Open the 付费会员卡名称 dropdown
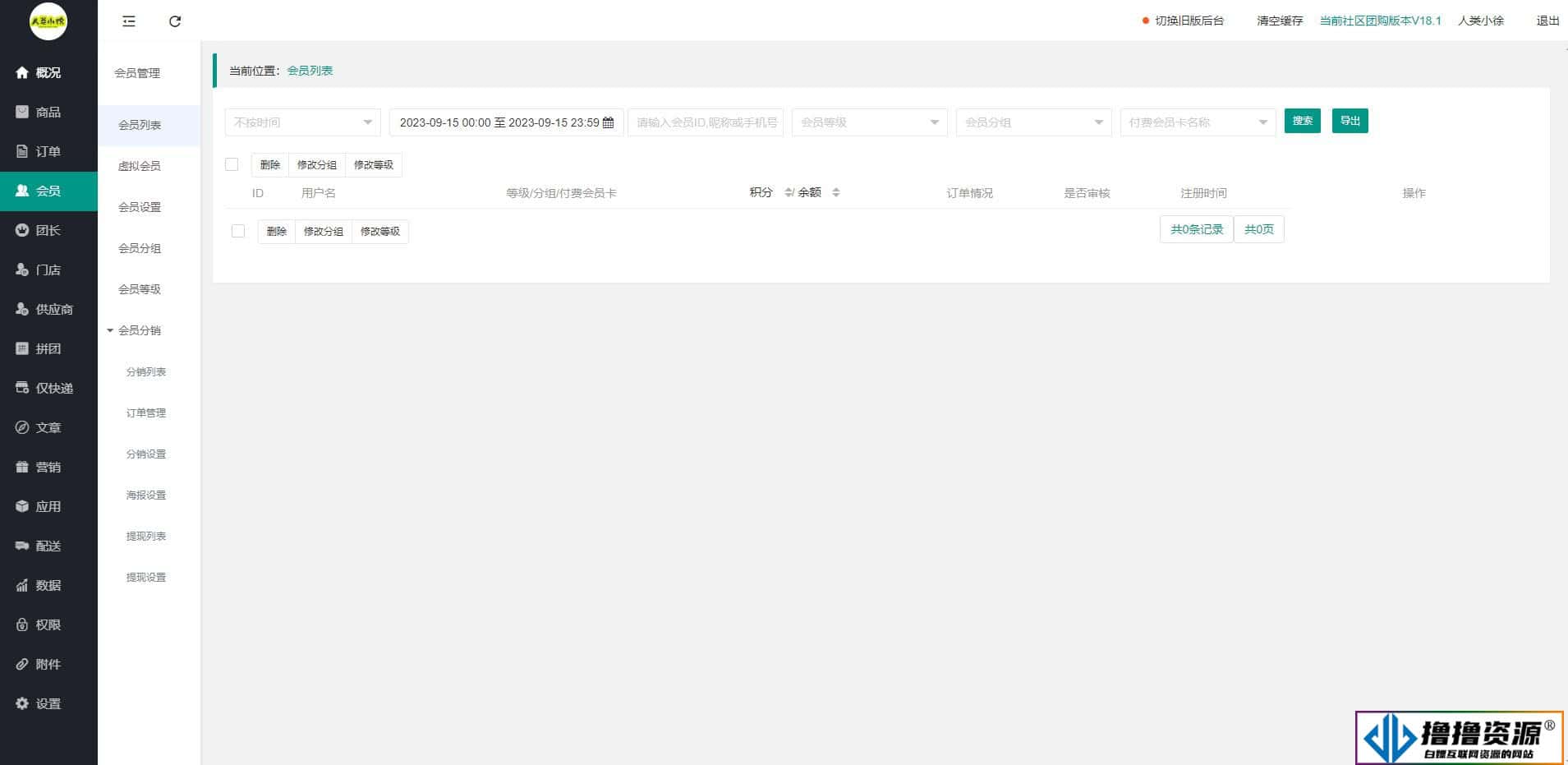Image resolution: width=1568 pixels, height=765 pixels. click(1198, 122)
